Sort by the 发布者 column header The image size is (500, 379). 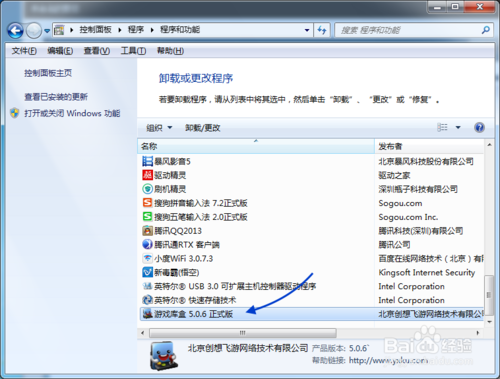(x=429, y=146)
